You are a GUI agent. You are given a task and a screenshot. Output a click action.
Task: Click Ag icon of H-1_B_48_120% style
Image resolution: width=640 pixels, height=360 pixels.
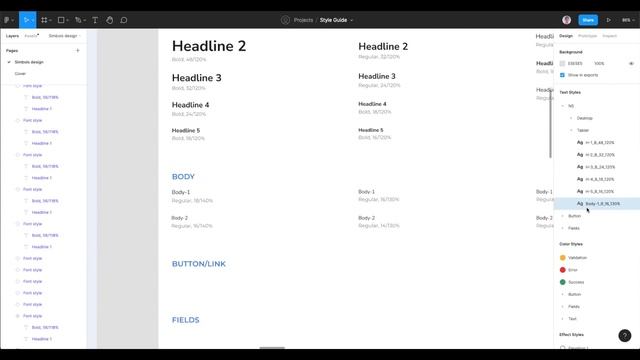coord(580,142)
